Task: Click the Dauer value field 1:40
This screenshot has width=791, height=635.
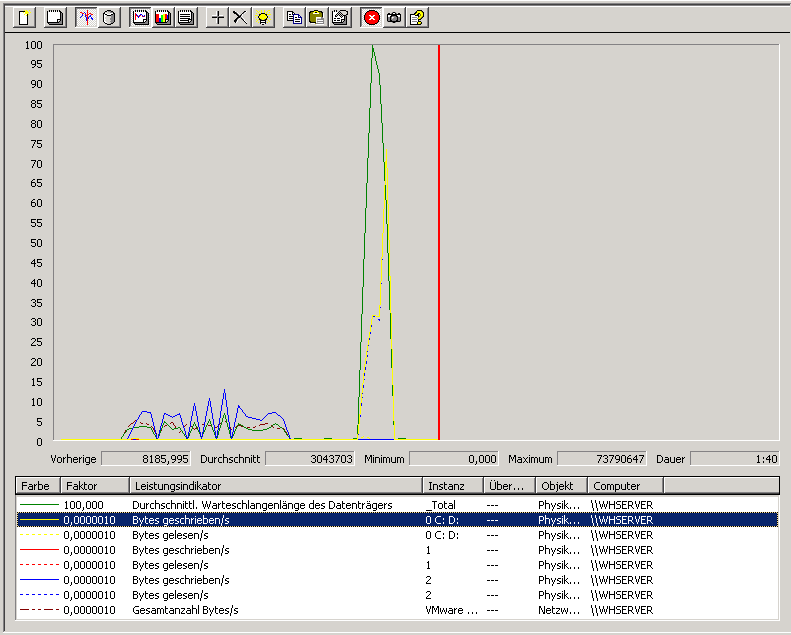Action: [735, 459]
